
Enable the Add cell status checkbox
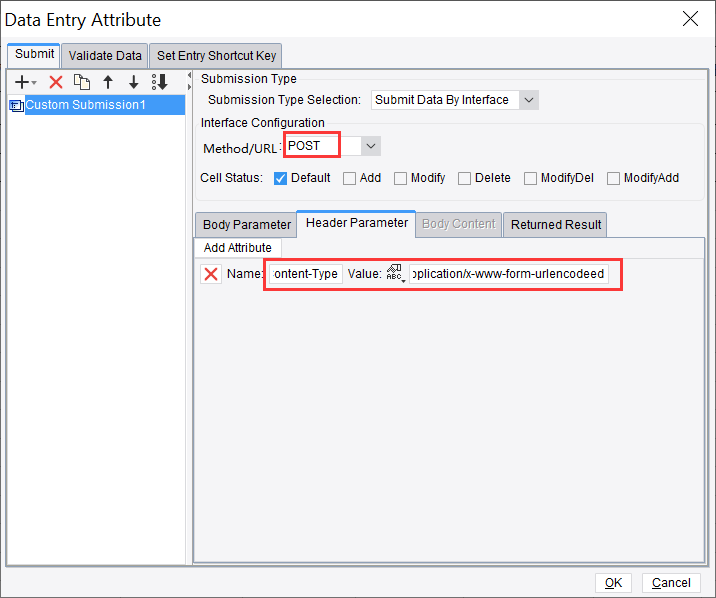349,178
